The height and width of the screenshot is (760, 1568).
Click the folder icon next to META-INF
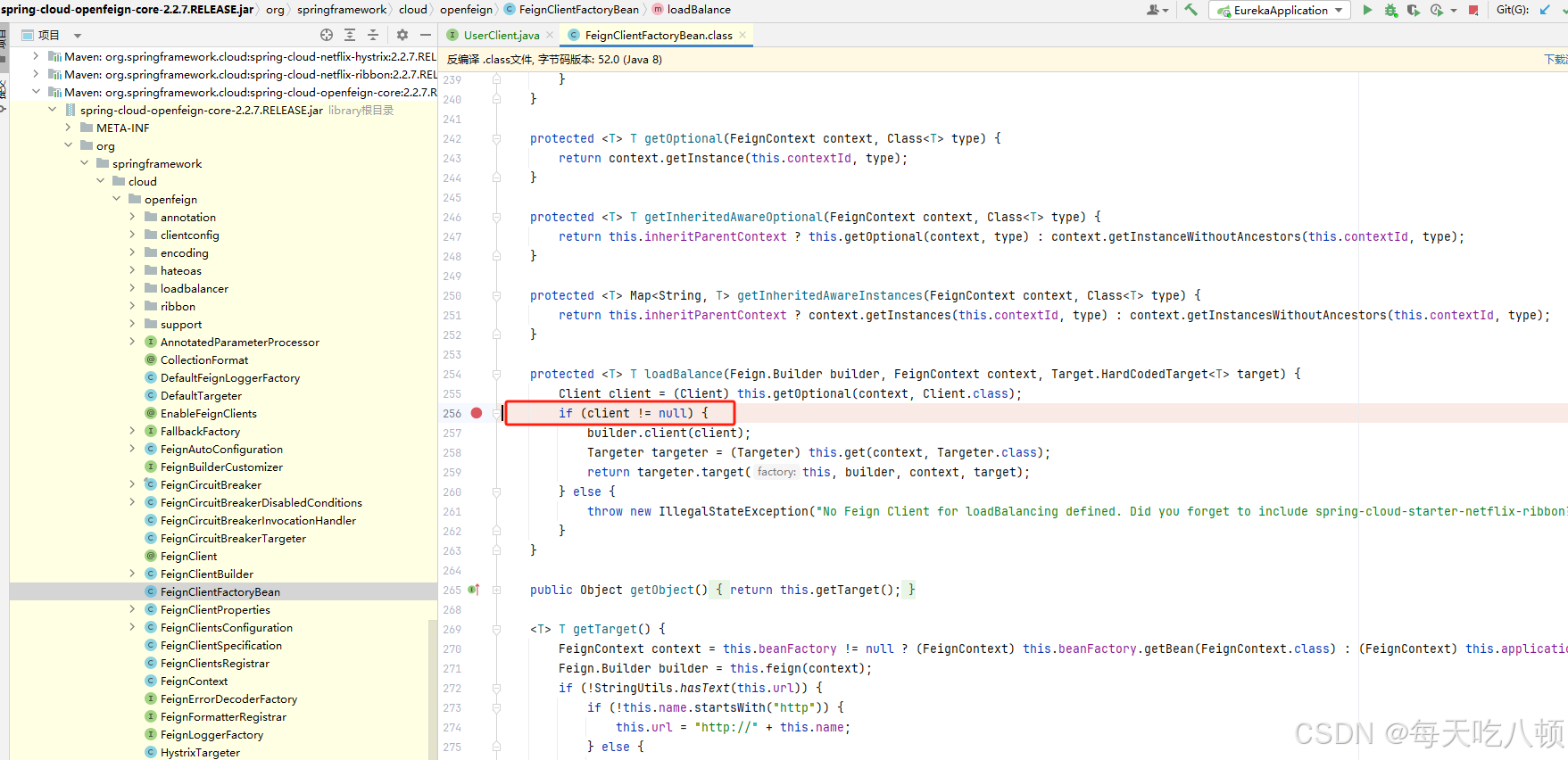coord(87,128)
